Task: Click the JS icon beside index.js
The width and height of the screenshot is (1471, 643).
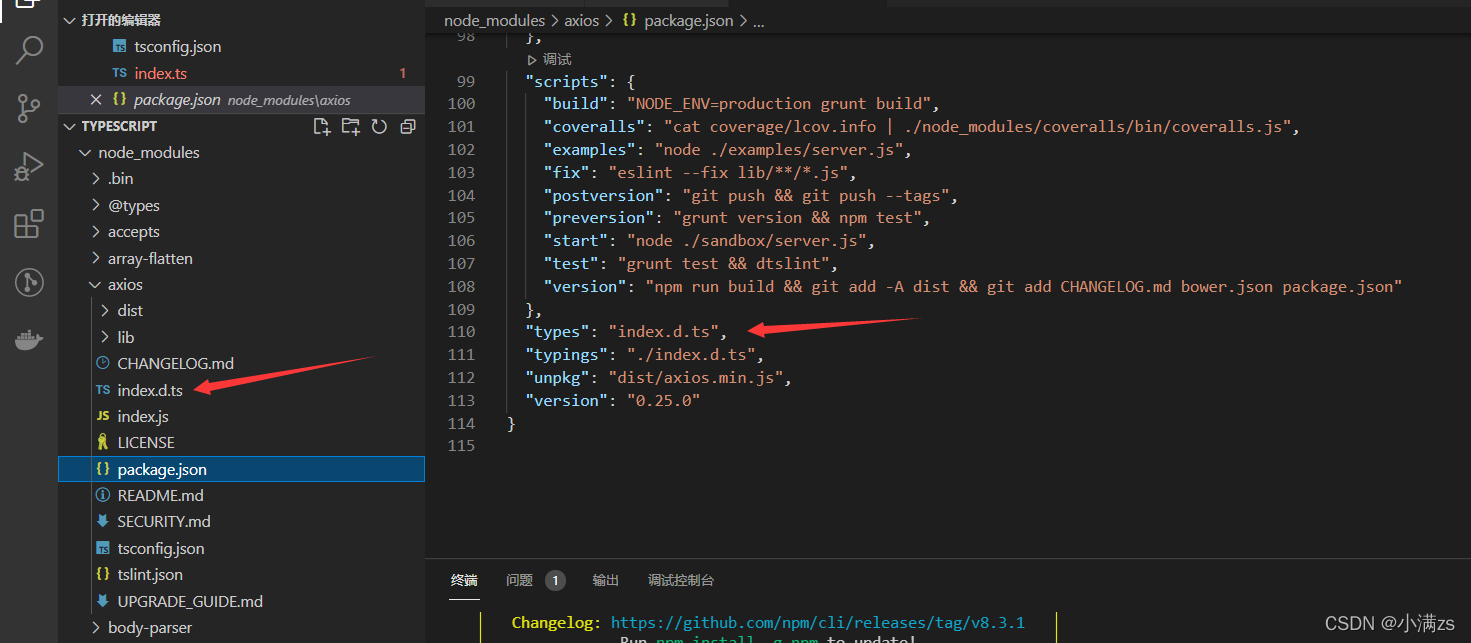Action: pyautogui.click(x=102, y=416)
